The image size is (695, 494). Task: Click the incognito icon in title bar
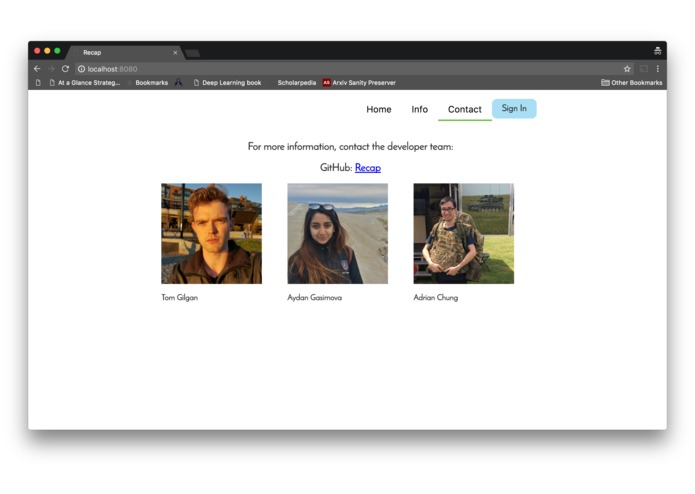click(658, 51)
